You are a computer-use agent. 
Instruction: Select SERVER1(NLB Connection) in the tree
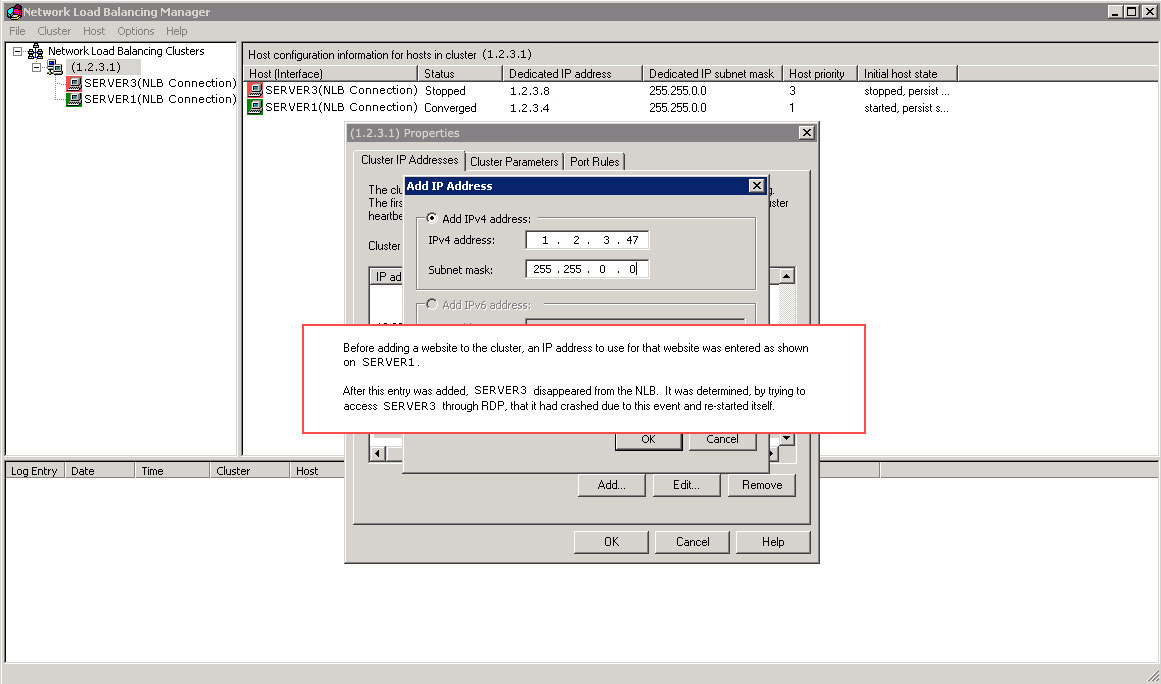pyautogui.click(x=160, y=99)
